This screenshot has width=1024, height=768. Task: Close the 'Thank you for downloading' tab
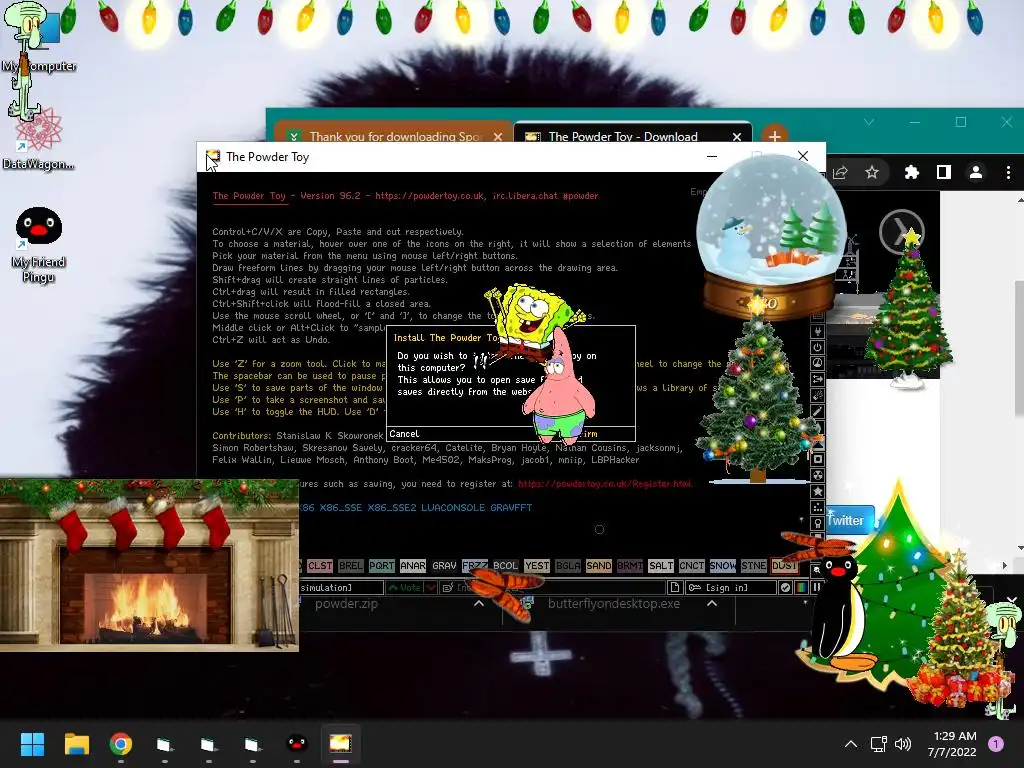(x=498, y=136)
